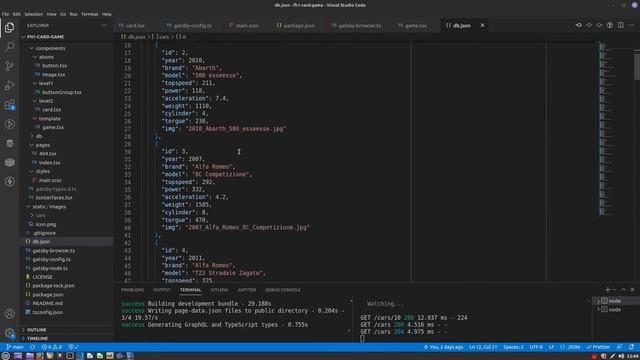Click new terminal plus button
The image size is (640, 360).
tap(608, 290)
